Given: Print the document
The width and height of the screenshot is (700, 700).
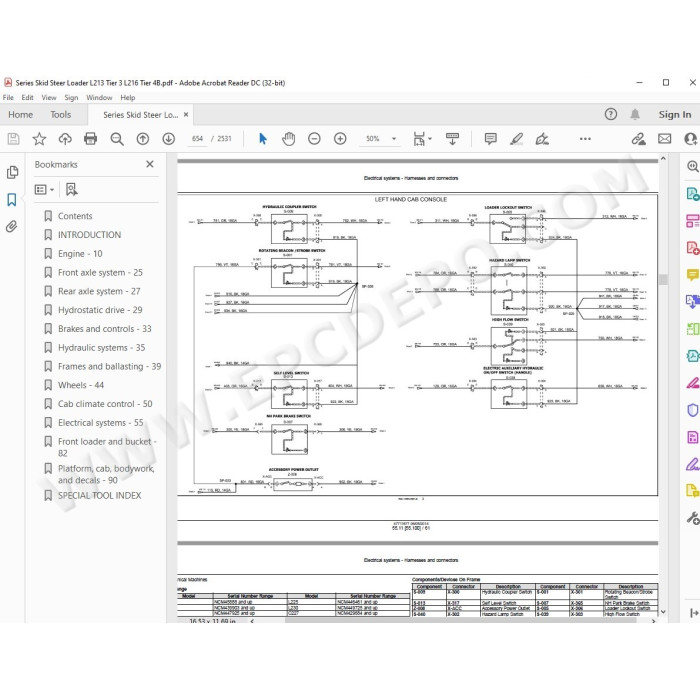Looking at the screenshot, I should coord(91,139).
